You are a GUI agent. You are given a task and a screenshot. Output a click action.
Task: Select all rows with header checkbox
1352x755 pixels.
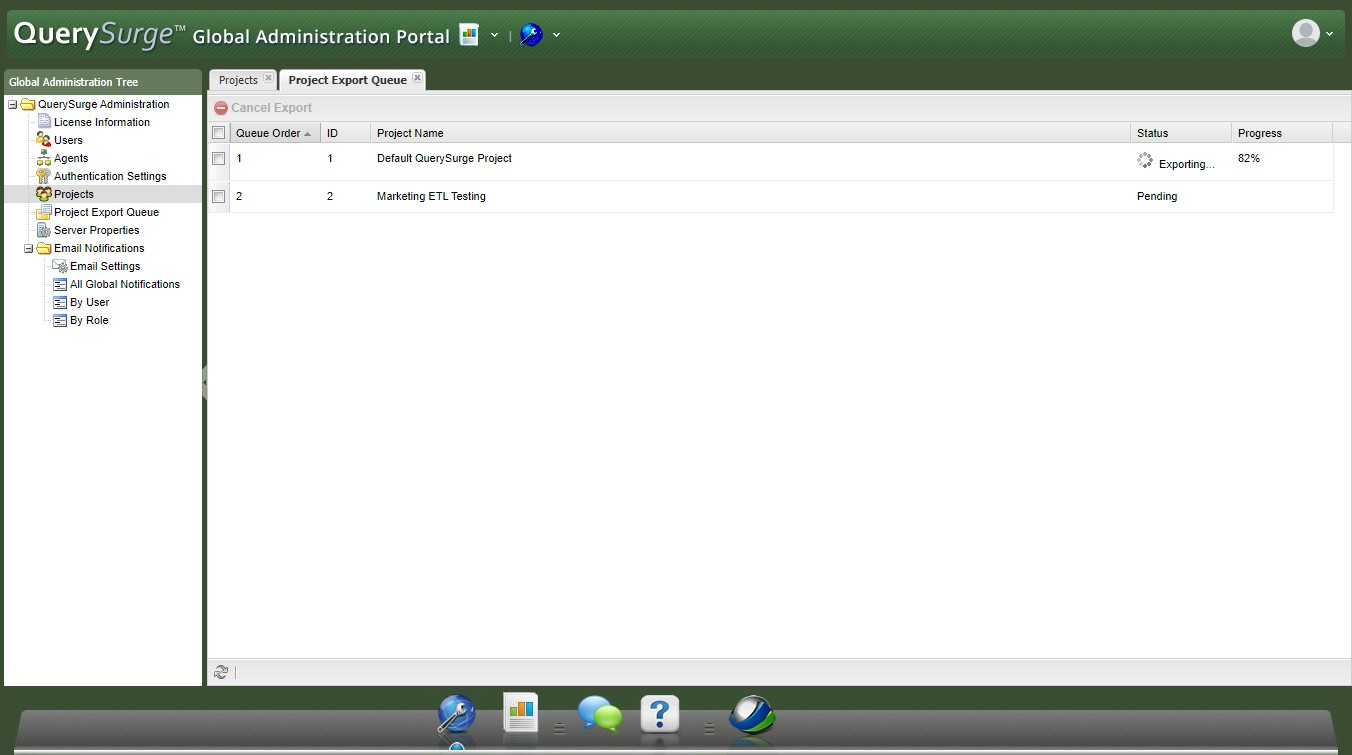219,133
